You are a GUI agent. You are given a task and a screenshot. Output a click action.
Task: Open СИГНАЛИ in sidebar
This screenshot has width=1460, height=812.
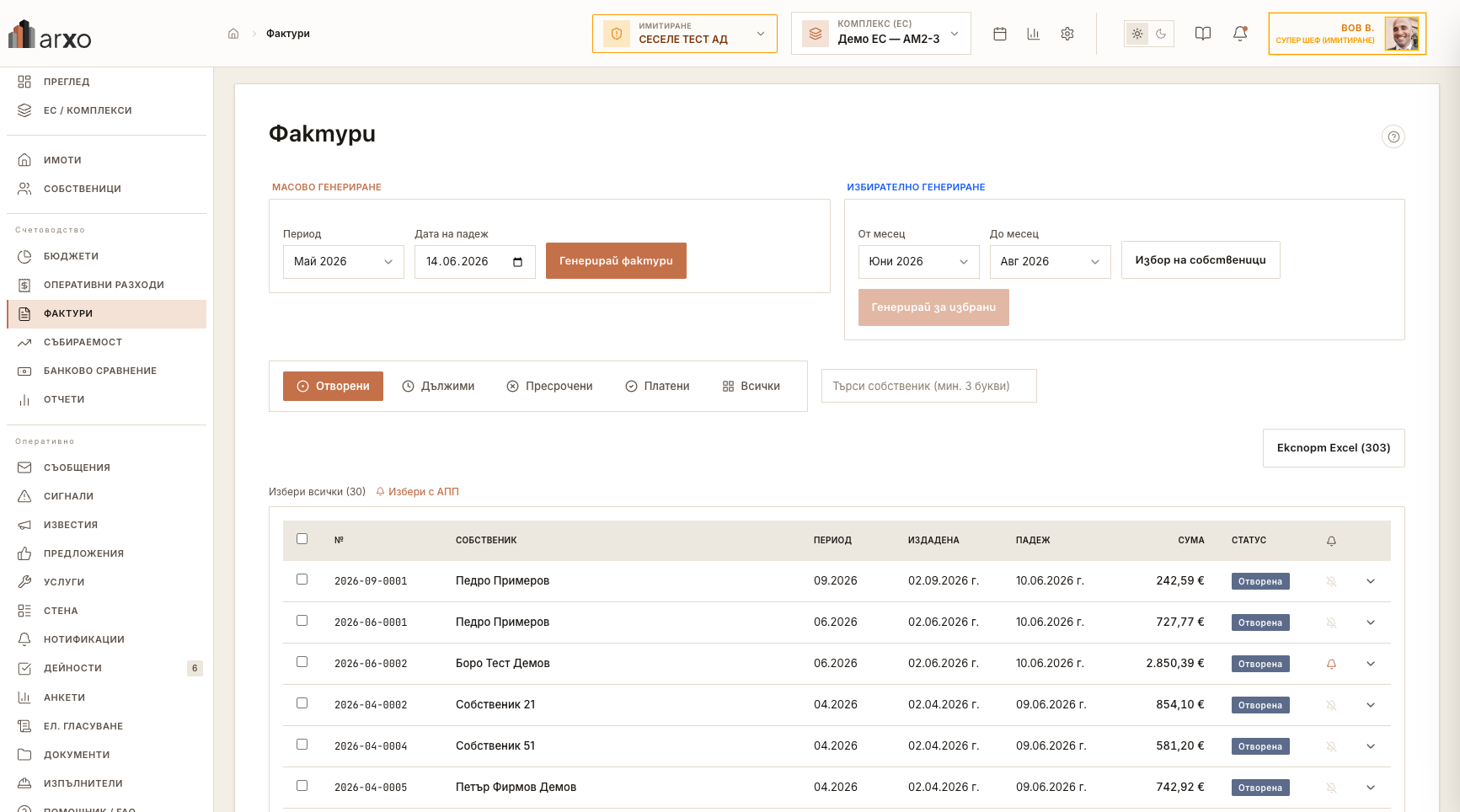[106, 496]
